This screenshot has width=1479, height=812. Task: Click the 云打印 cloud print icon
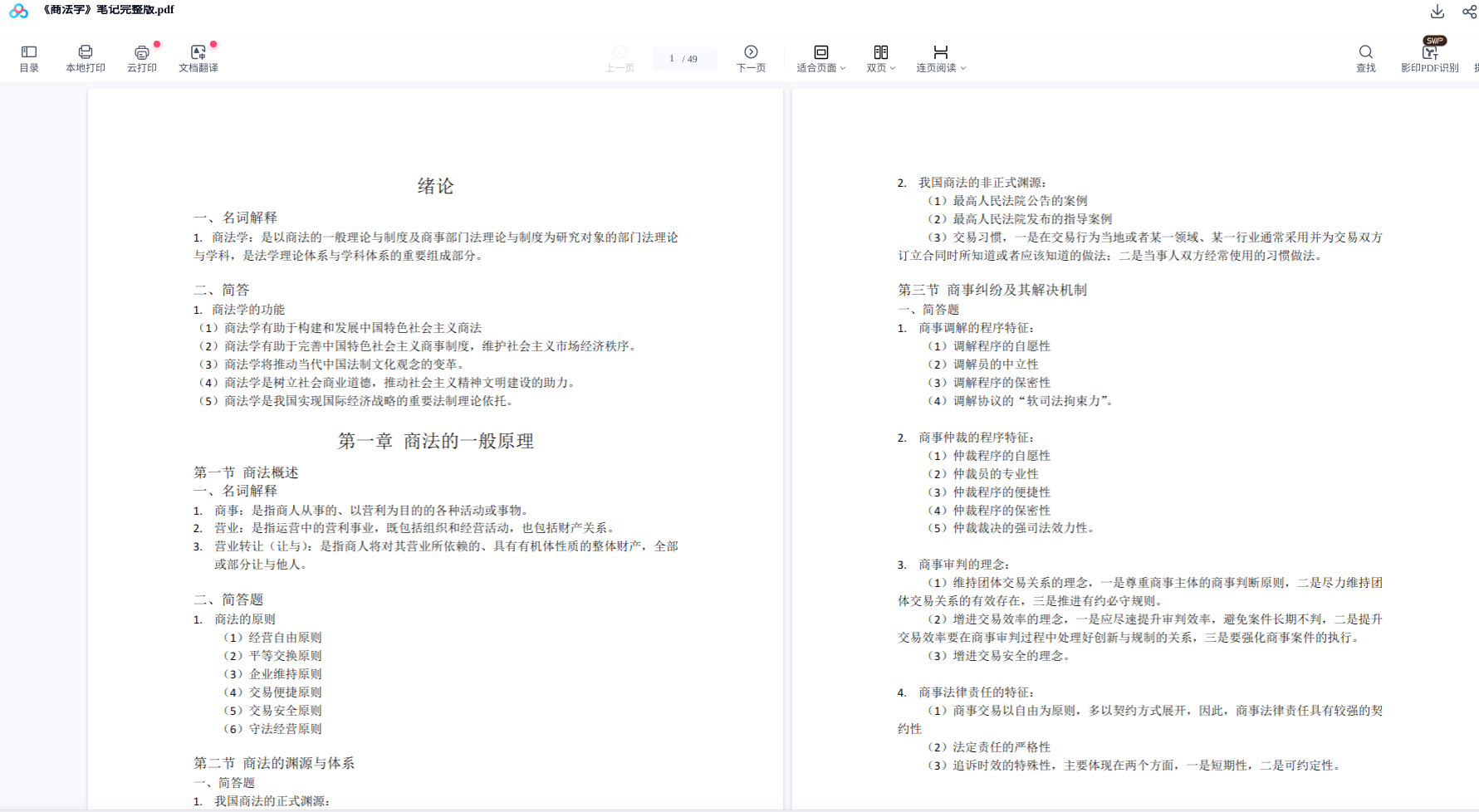[x=142, y=58]
